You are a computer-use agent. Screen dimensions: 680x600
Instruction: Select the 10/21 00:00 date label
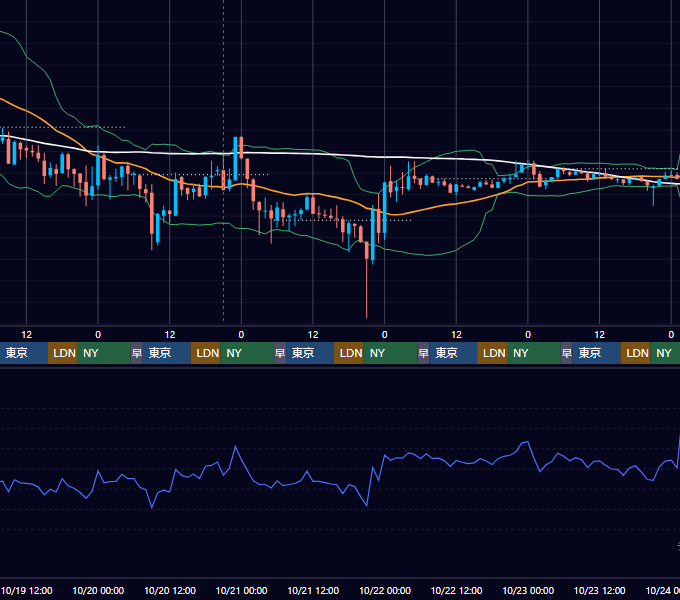pos(242,590)
